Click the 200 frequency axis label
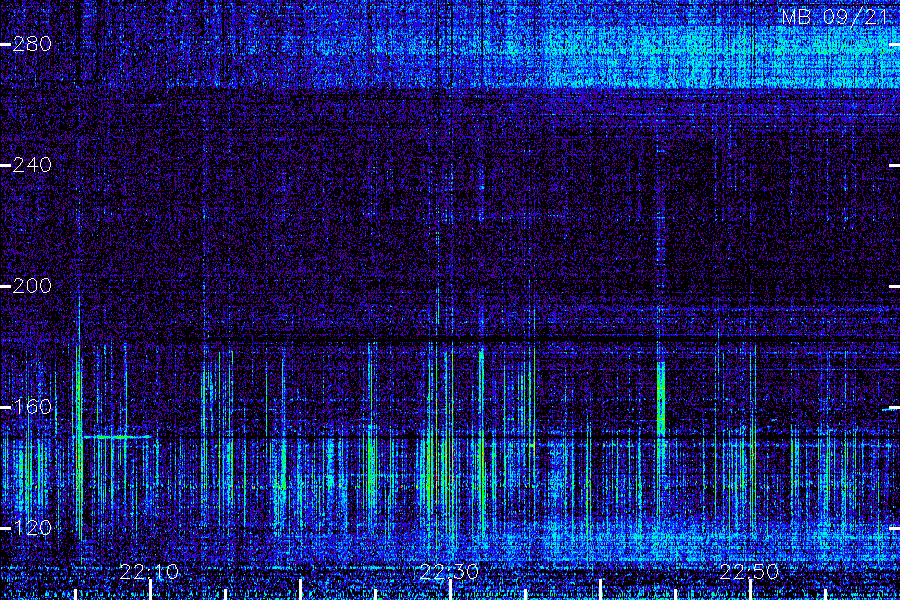This screenshot has width=900, height=600. coord(32,286)
